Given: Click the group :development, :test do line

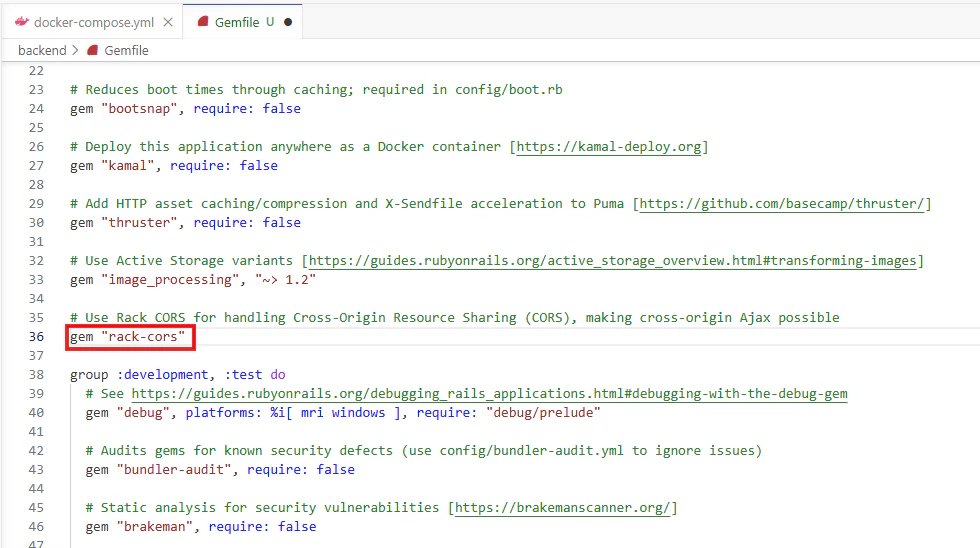Looking at the screenshot, I should coord(178,375).
